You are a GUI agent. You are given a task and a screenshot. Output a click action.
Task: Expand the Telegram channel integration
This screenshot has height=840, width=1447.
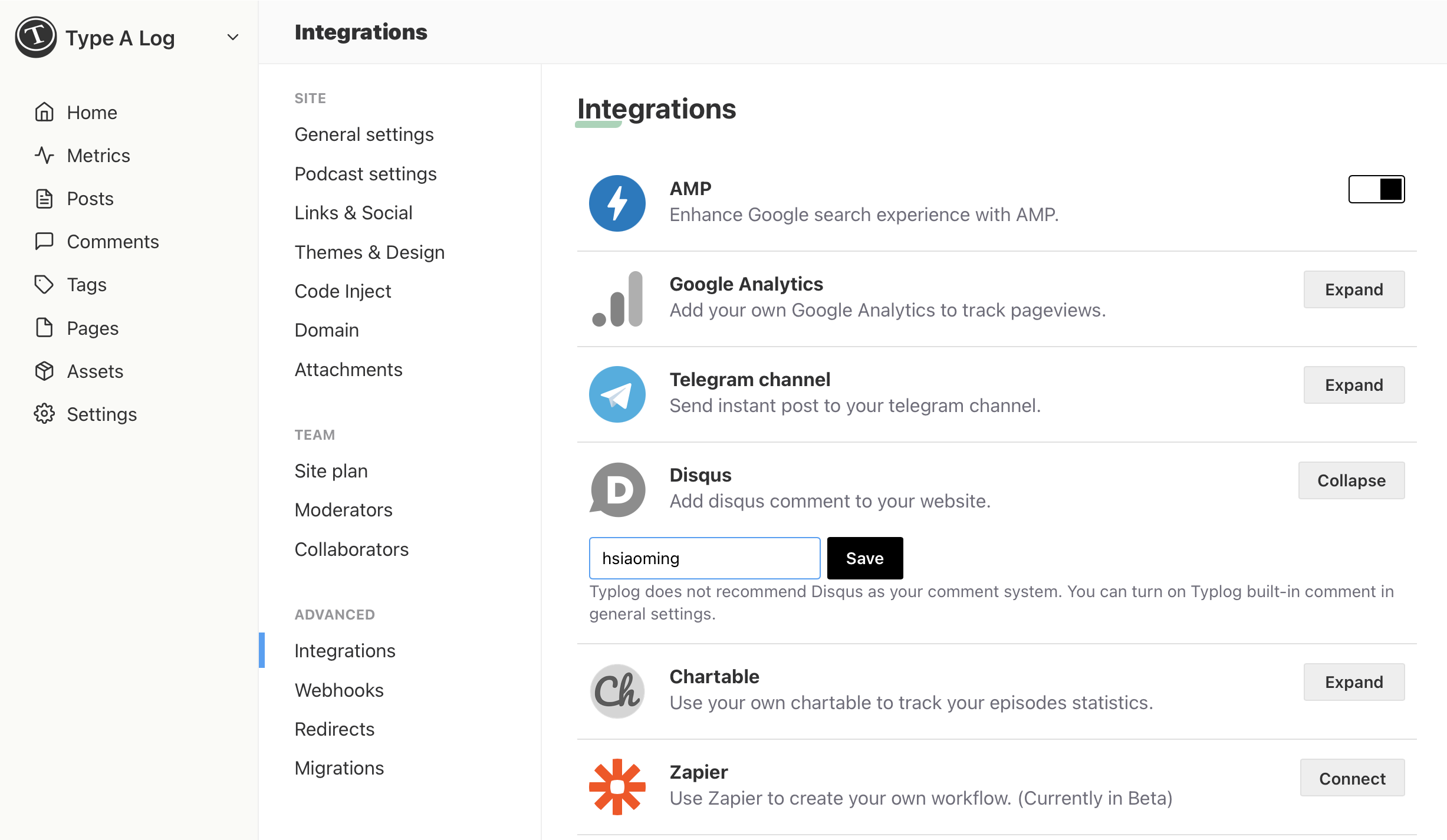(x=1354, y=385)
